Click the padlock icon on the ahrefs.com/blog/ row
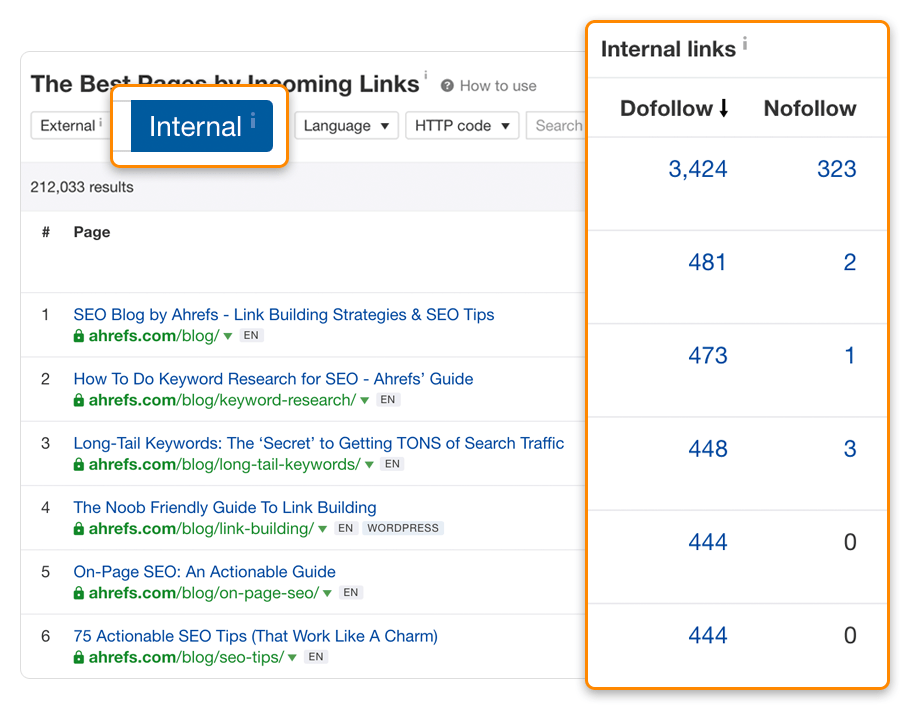 point(78,336)
